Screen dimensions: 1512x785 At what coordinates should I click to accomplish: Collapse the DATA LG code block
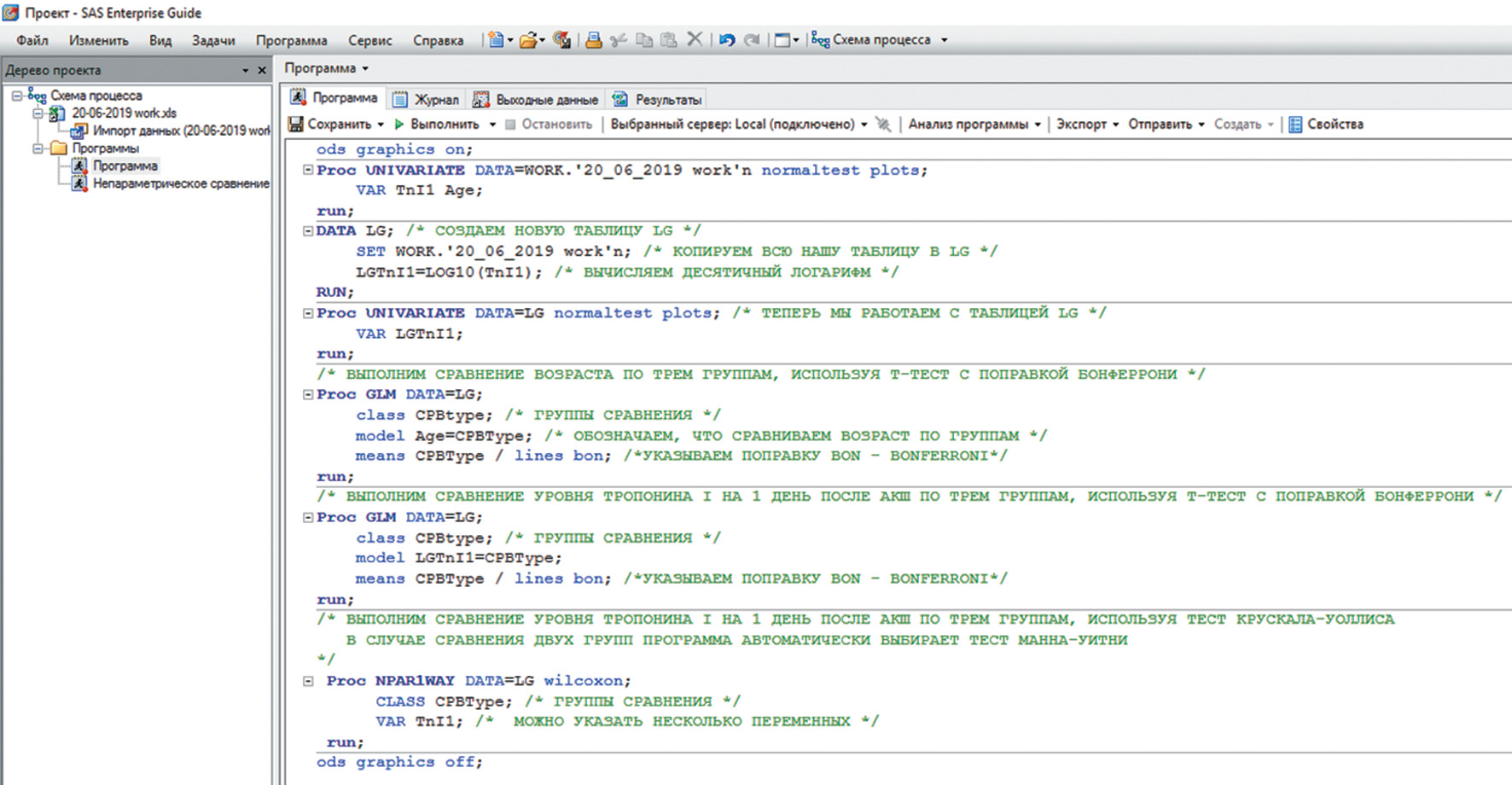[x=308, y=230]
